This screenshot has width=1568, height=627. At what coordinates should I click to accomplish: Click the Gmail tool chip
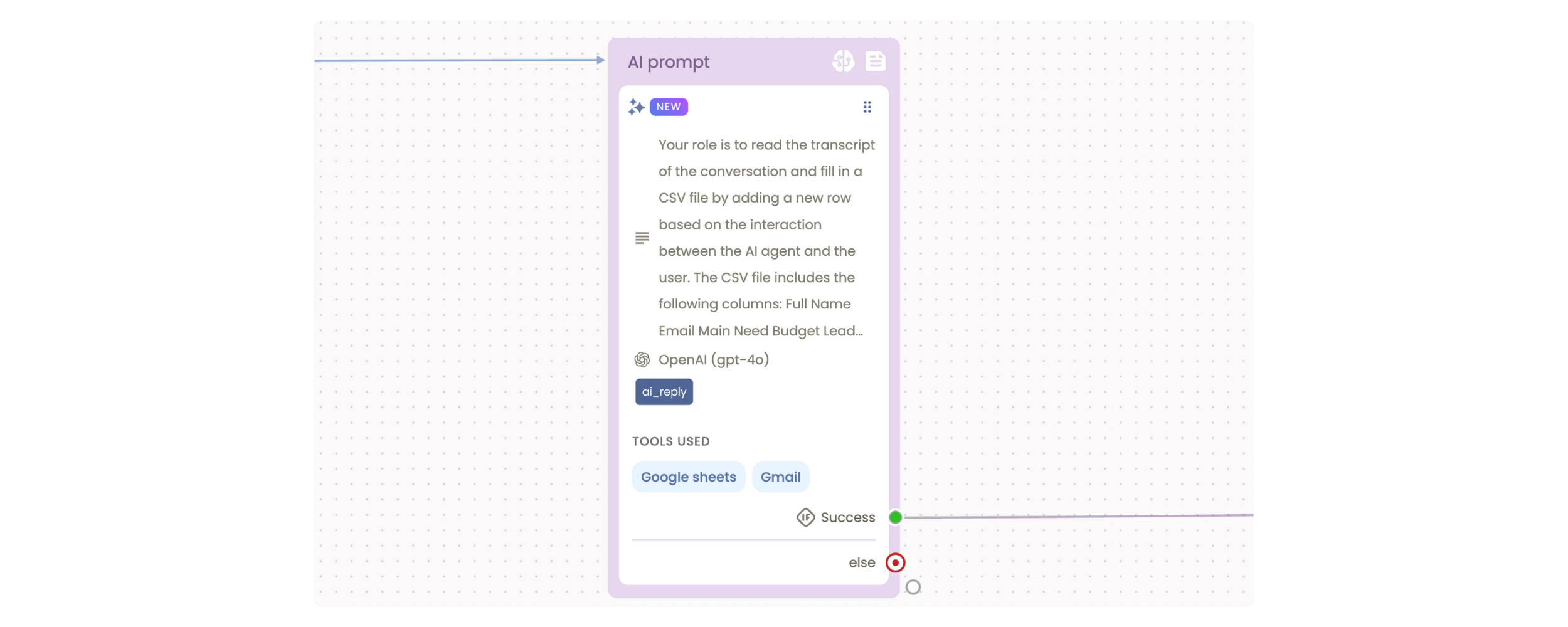coord(780,477)
